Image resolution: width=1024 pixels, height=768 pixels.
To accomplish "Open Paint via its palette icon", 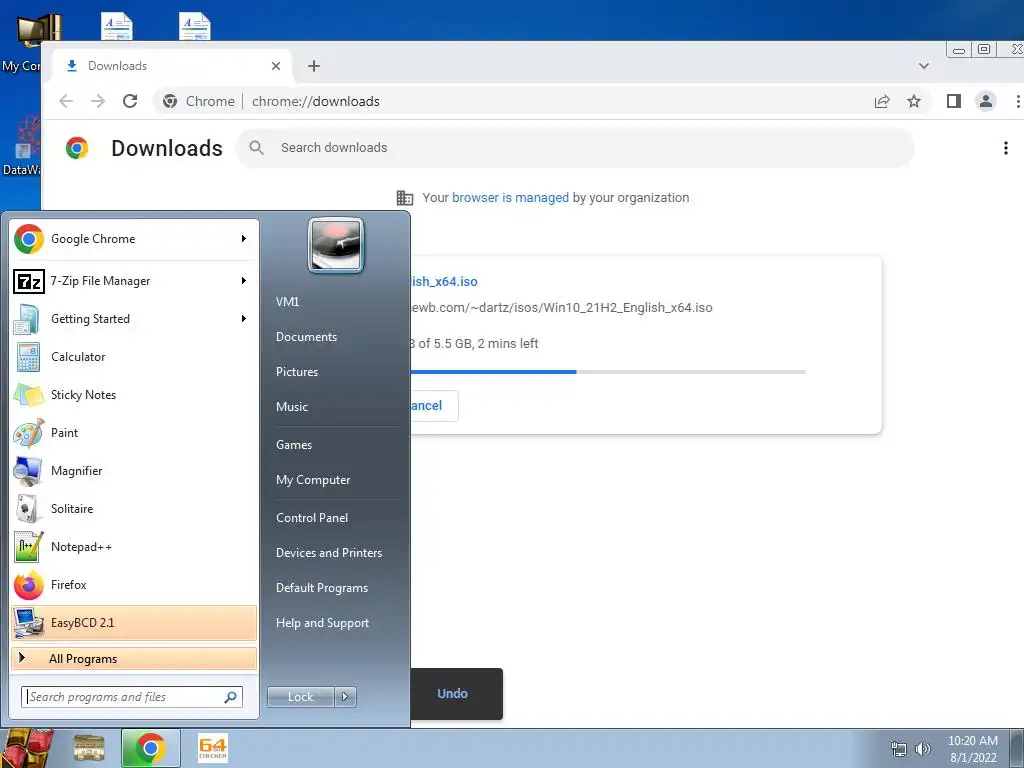I will tap(28, 433).
